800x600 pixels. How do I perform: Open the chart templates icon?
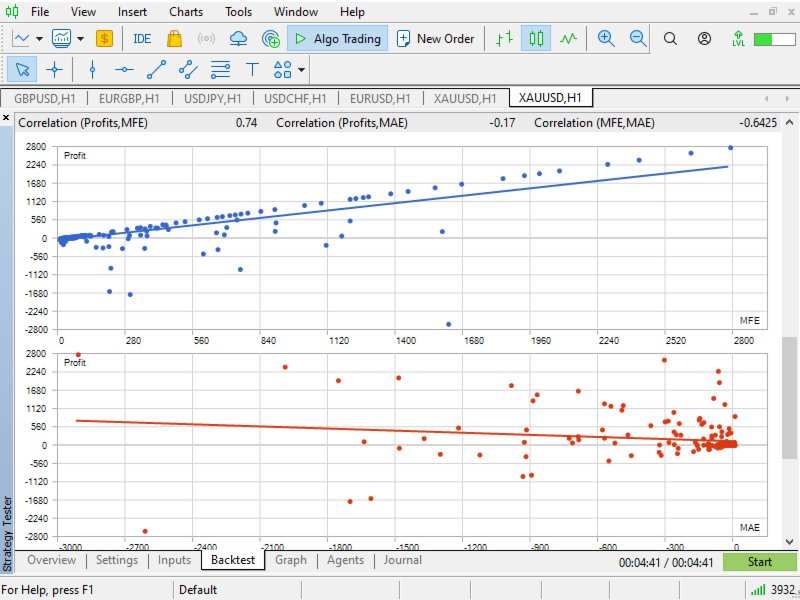click(62, 39)
